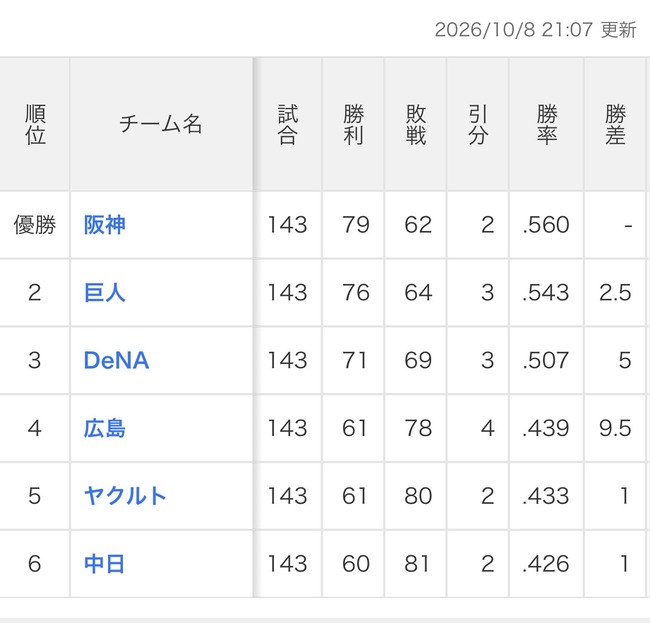Image resolution: width=650 pixels, height=623 pixels.
Task: Click 広島's 78 losses cell
Action: click(416, 428)
